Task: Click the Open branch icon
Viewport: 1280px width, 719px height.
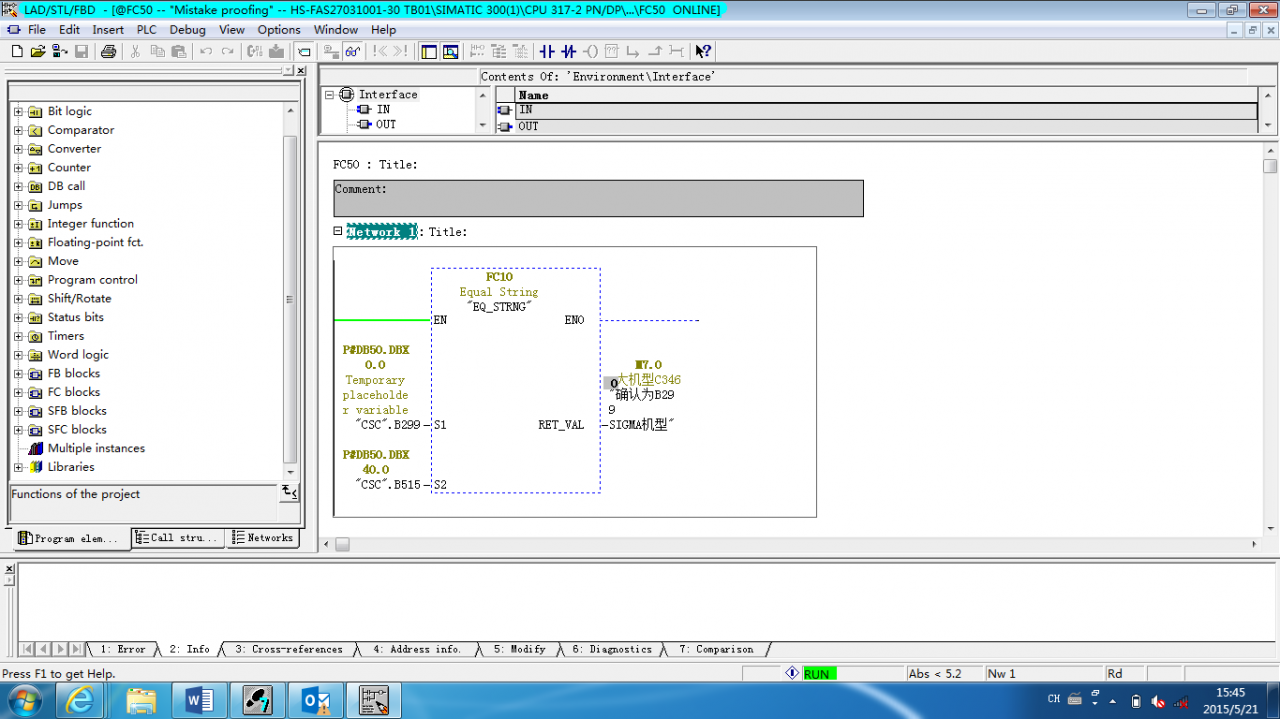Action: 634,51
